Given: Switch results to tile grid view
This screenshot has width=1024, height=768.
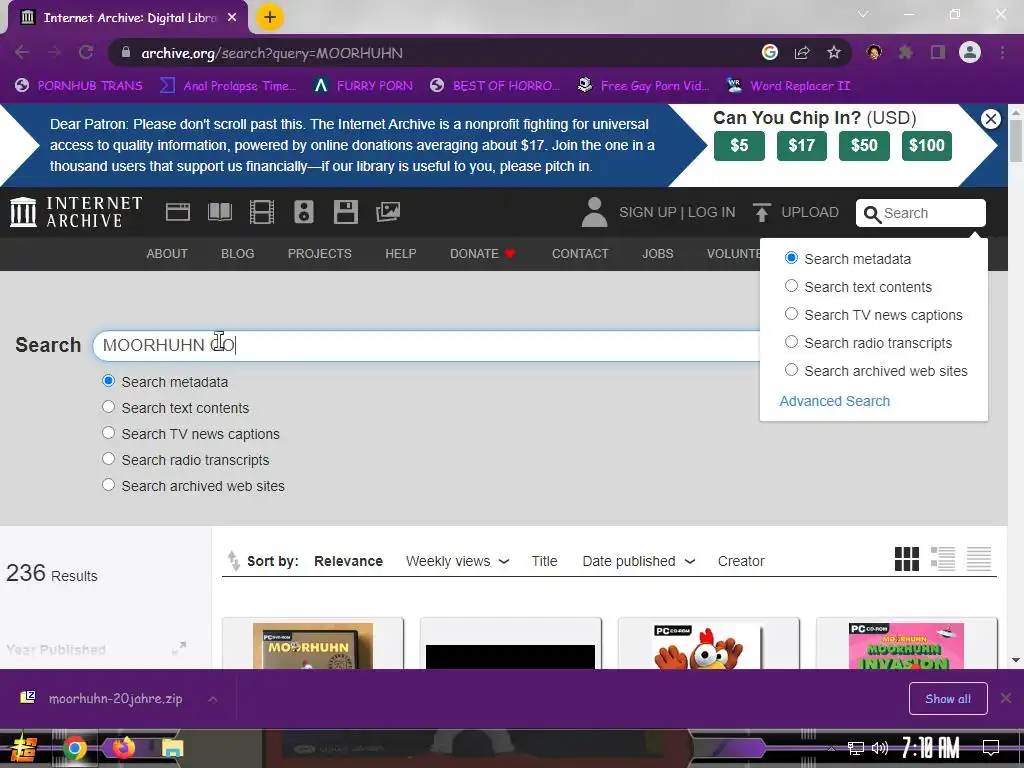Looking at the screenshot, I should point(906,559).
